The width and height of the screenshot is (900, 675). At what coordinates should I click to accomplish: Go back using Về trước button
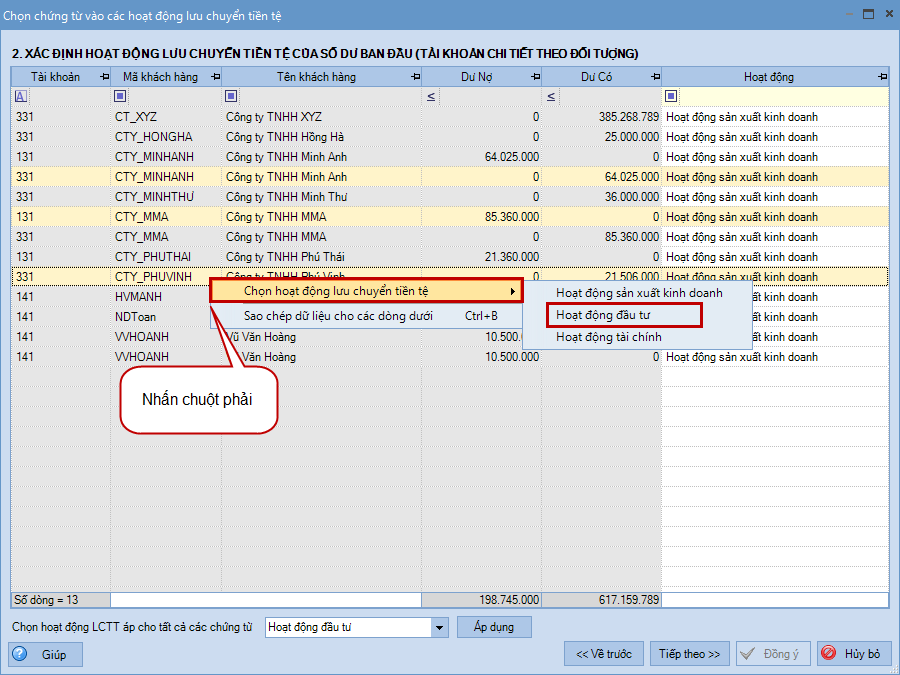click(x=604, y=654)
